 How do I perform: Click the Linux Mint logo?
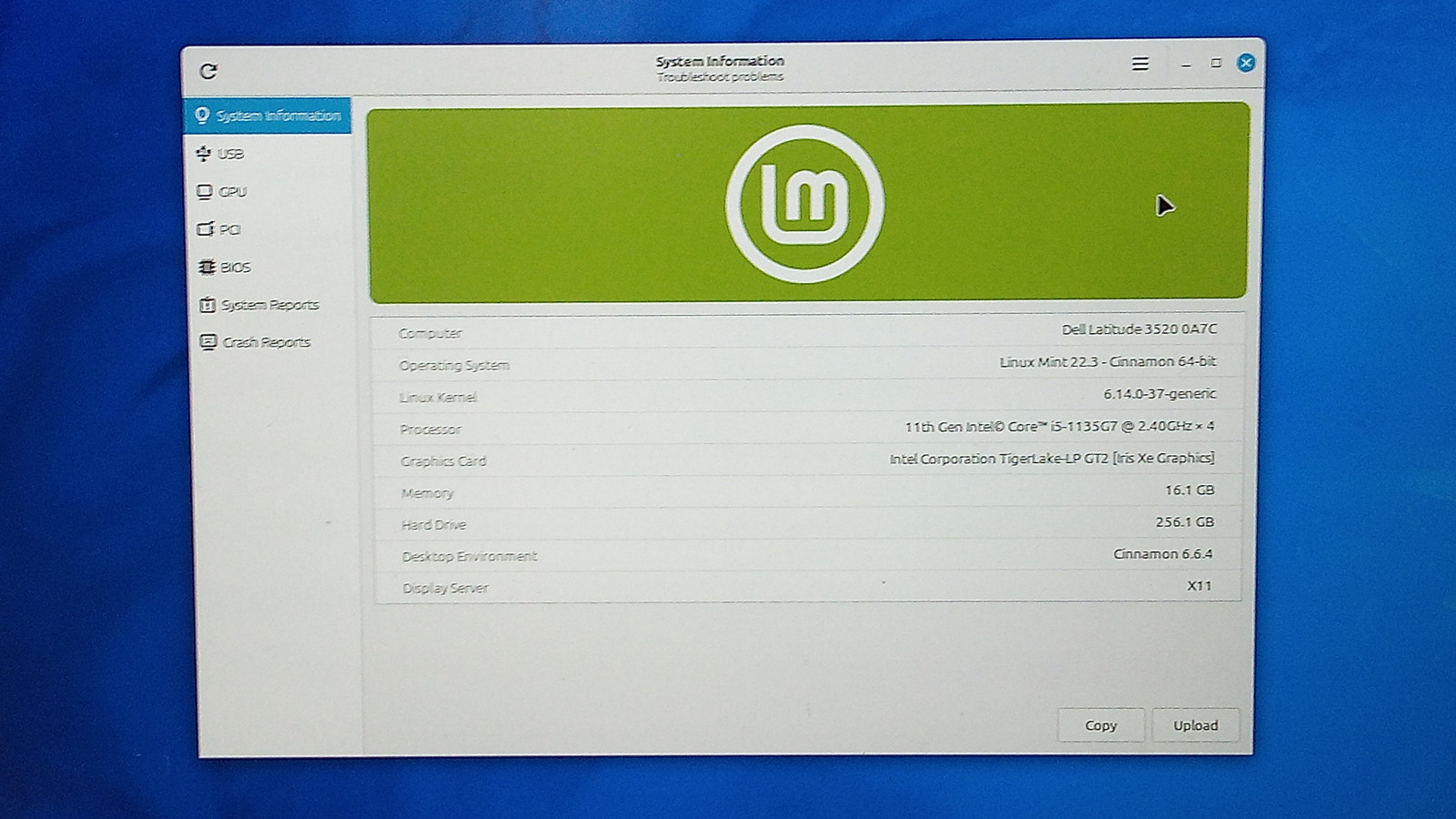pos(804,203)
